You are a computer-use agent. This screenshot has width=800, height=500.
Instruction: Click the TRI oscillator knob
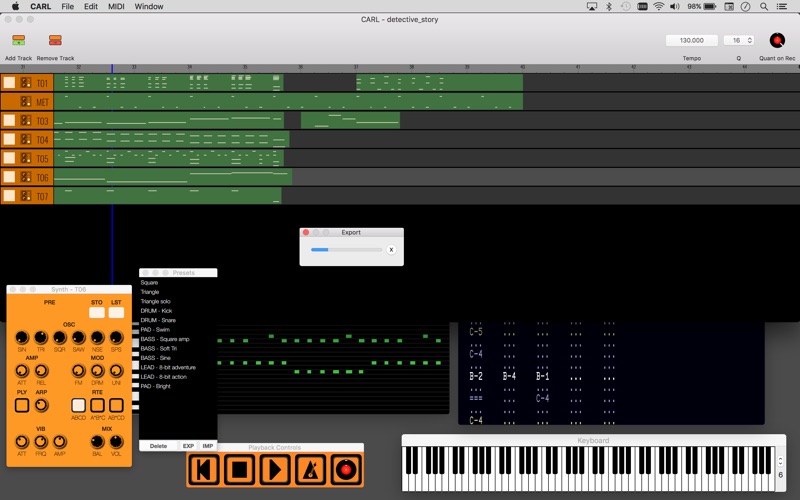tap(41, 337)
